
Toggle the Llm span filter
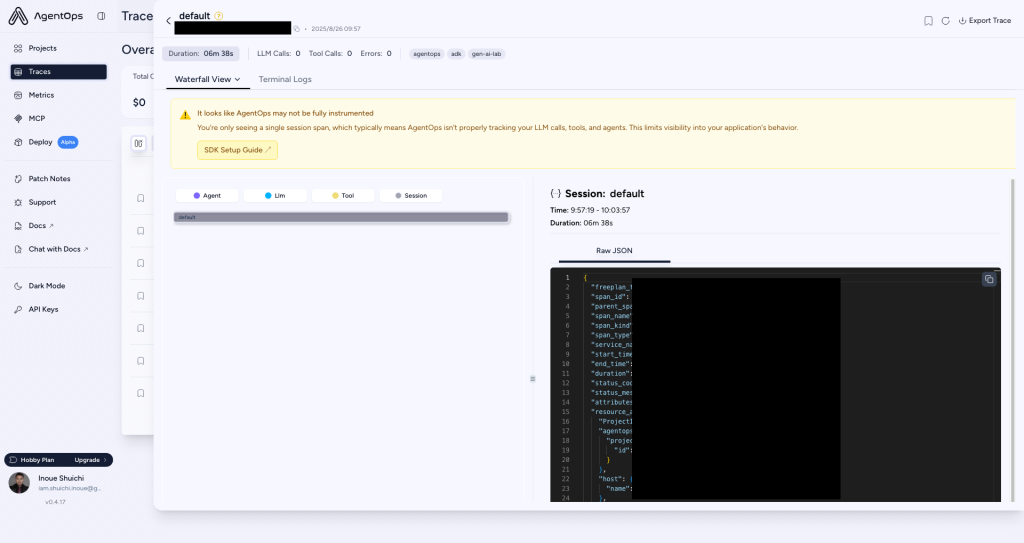[x=275, y=196]
